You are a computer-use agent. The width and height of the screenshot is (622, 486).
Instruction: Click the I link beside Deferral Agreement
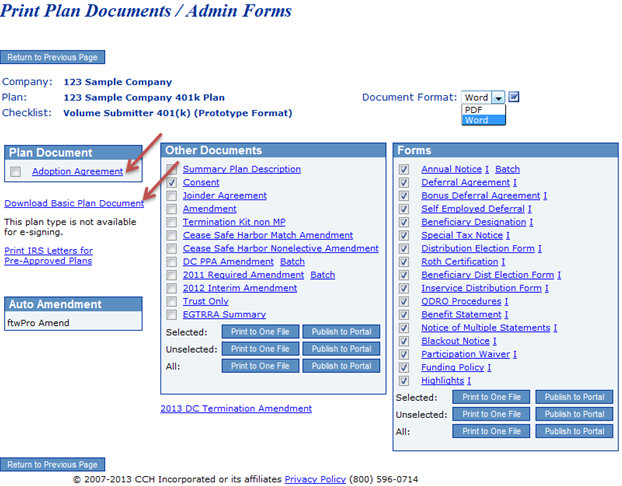tap(514, 182)
